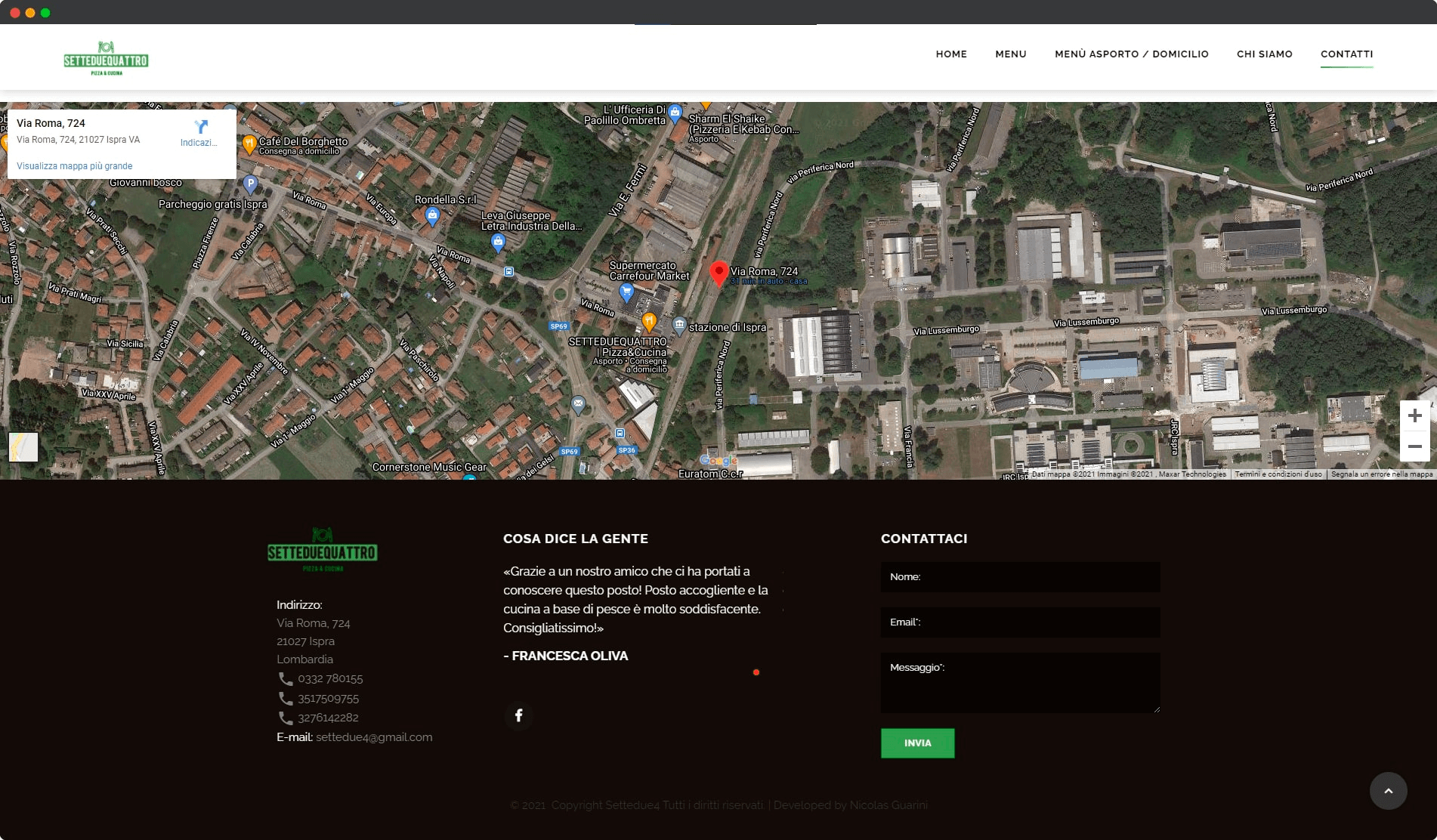Viewport: 1437px width, 840px height.
Task: Focus the Email input field
Action: pos(1020,622)
